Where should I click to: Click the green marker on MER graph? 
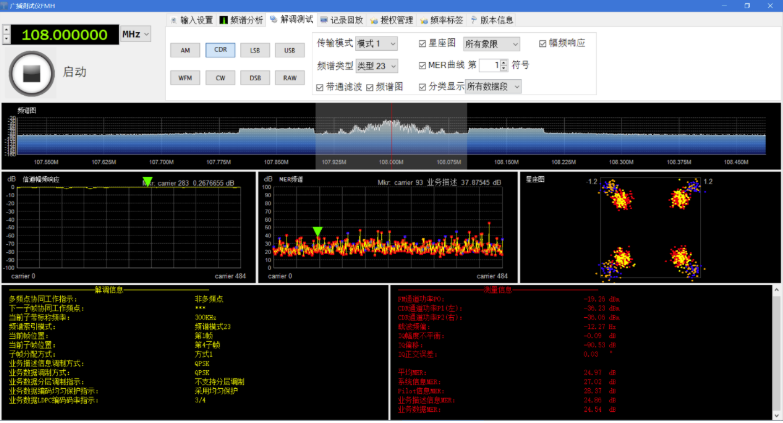317,232
